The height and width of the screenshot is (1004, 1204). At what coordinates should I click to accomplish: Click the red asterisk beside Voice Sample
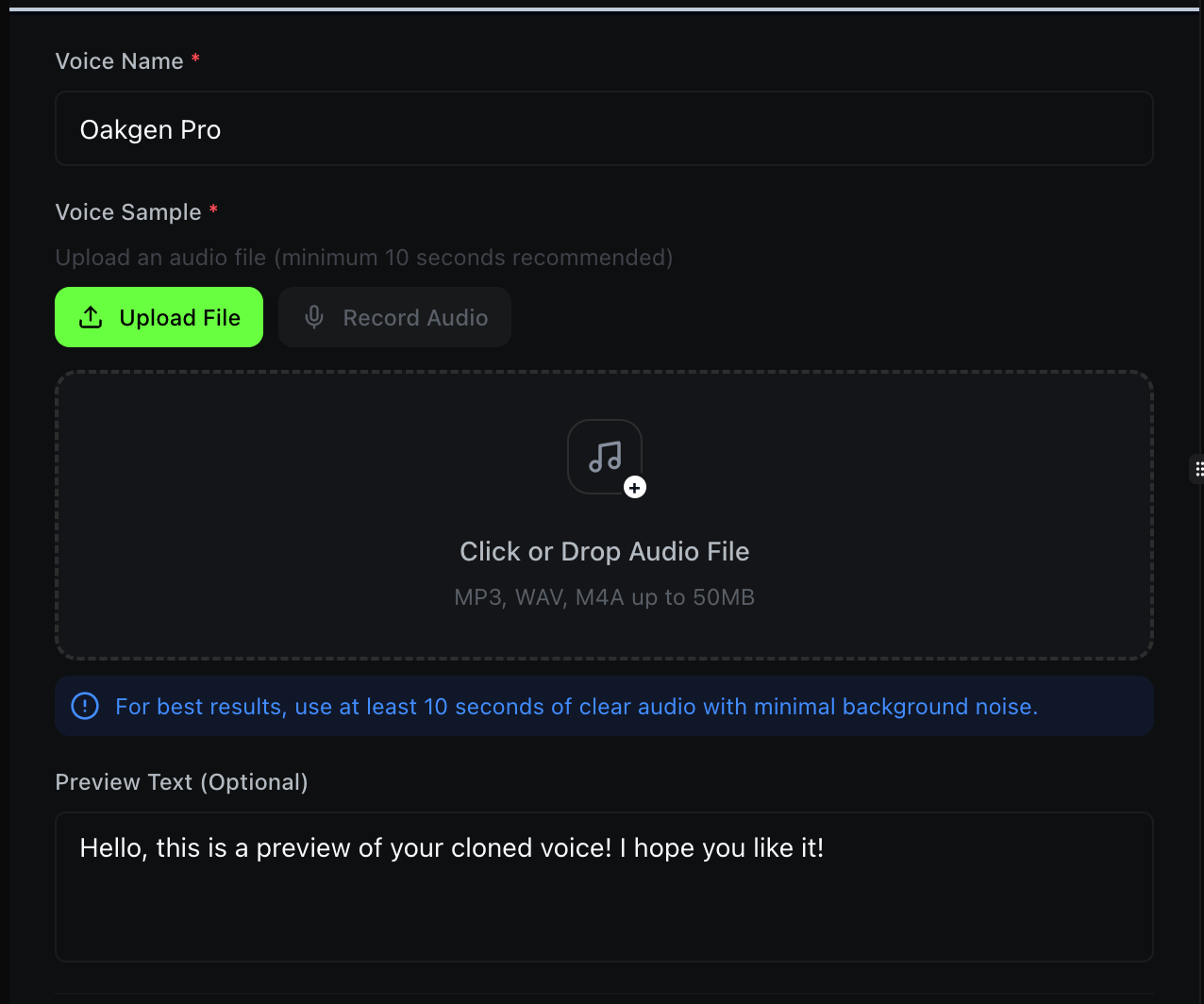click(x=213, y=209)
